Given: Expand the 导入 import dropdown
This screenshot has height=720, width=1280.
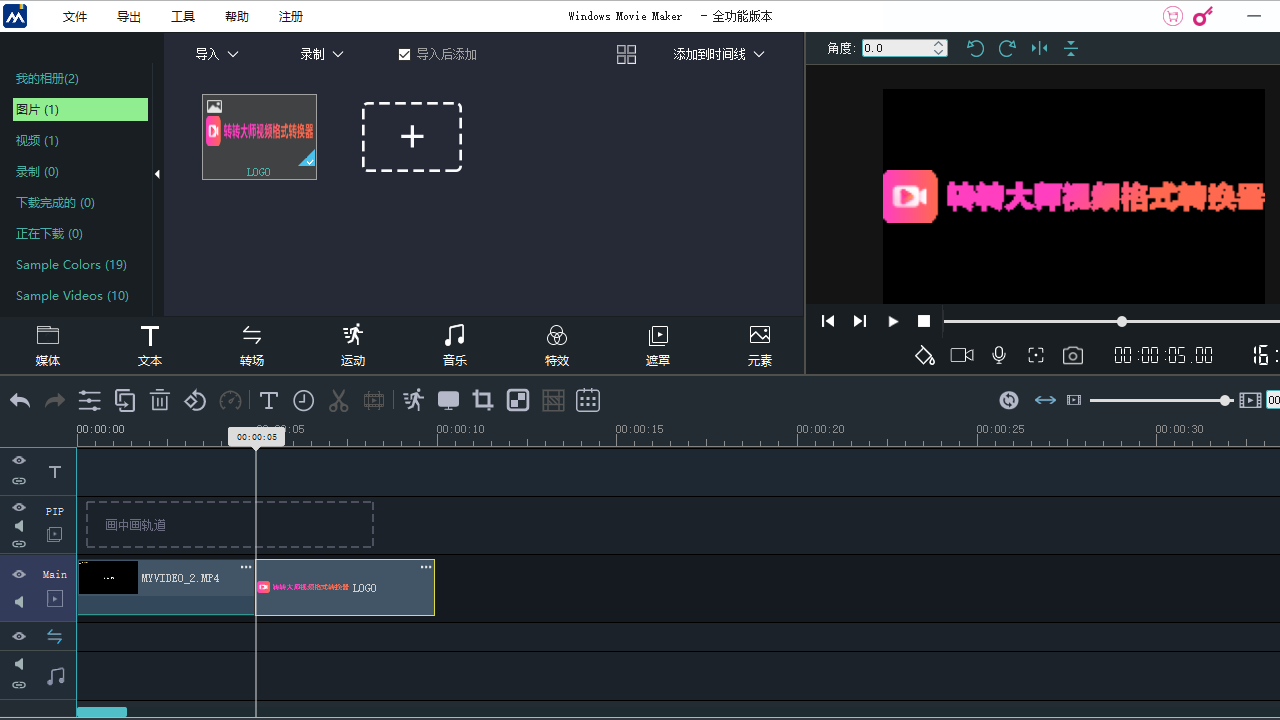Looking at the screenshot, I should 217,54.
